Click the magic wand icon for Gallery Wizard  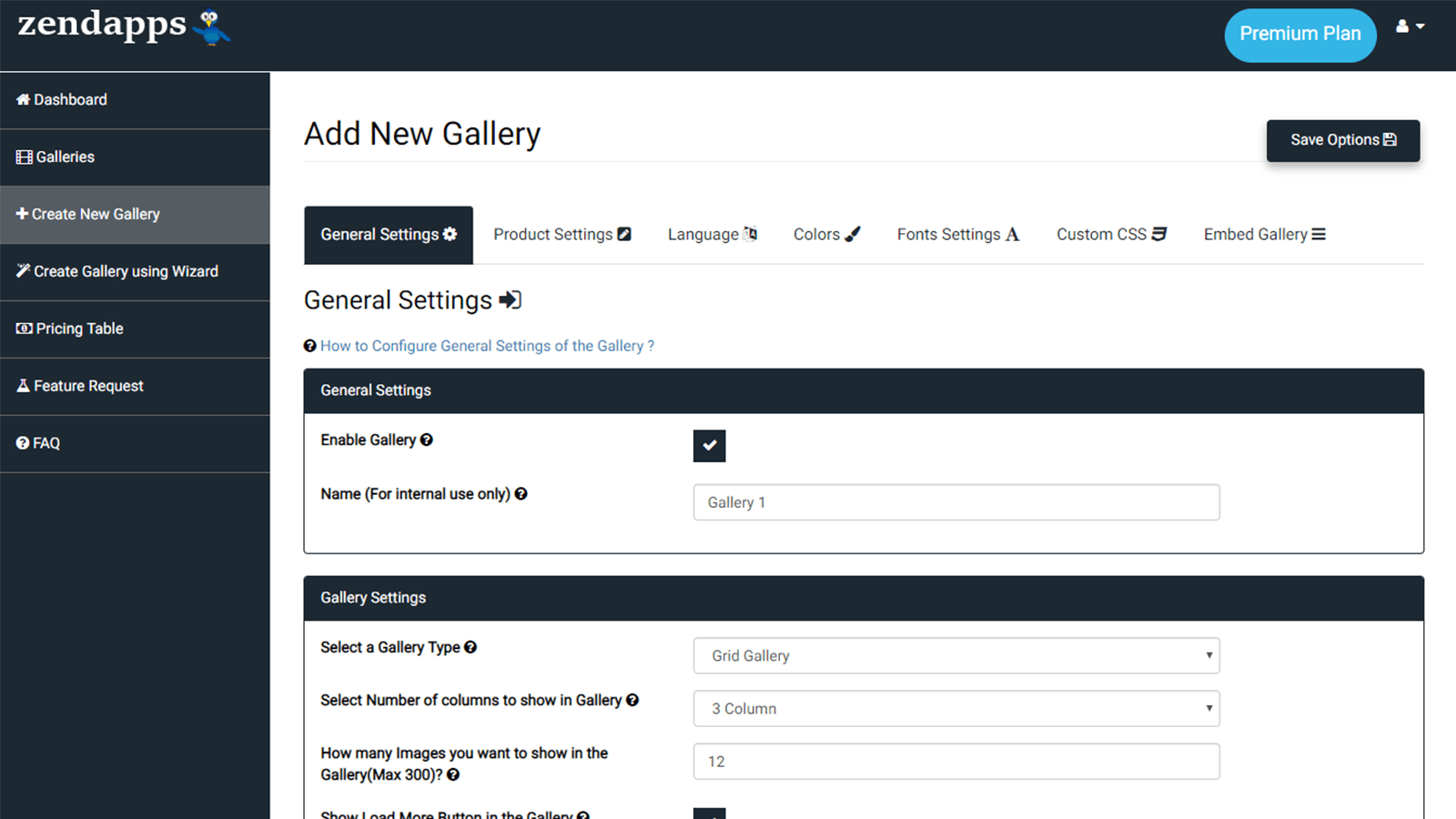24,270
